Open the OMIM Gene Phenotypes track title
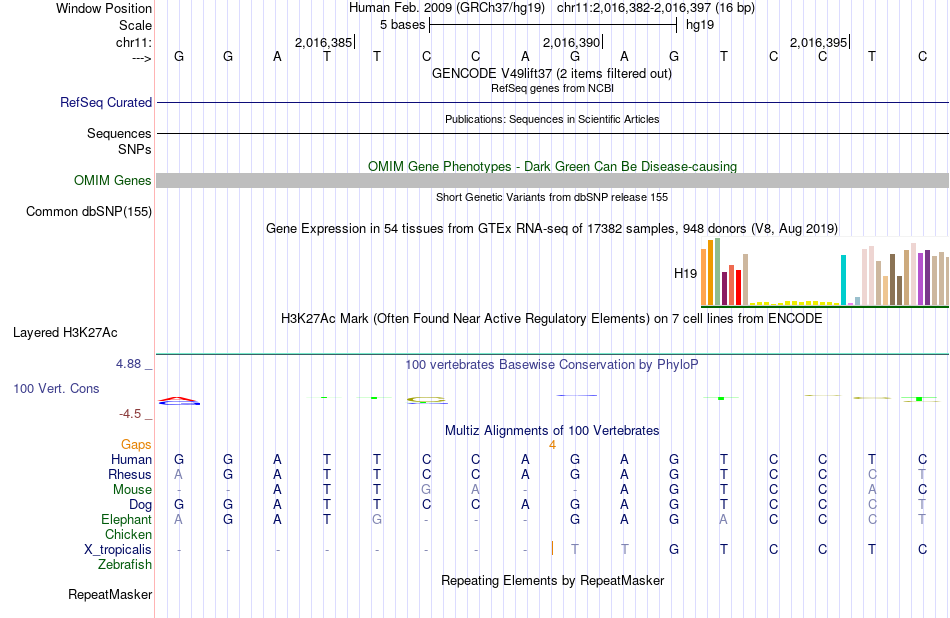This screenshot has height=618, width=950. click(x=552, y=167)
